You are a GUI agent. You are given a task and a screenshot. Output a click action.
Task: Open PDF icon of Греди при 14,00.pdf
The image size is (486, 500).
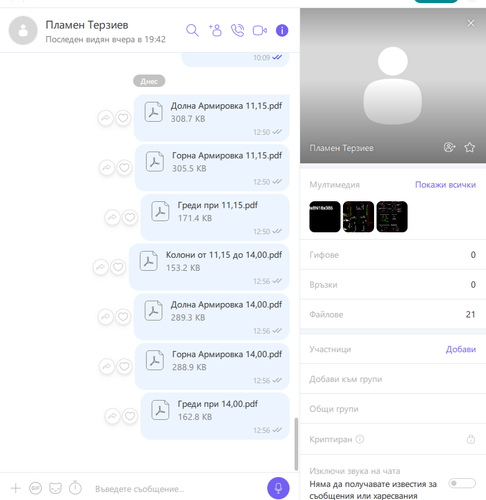click(x=160, y=410)
